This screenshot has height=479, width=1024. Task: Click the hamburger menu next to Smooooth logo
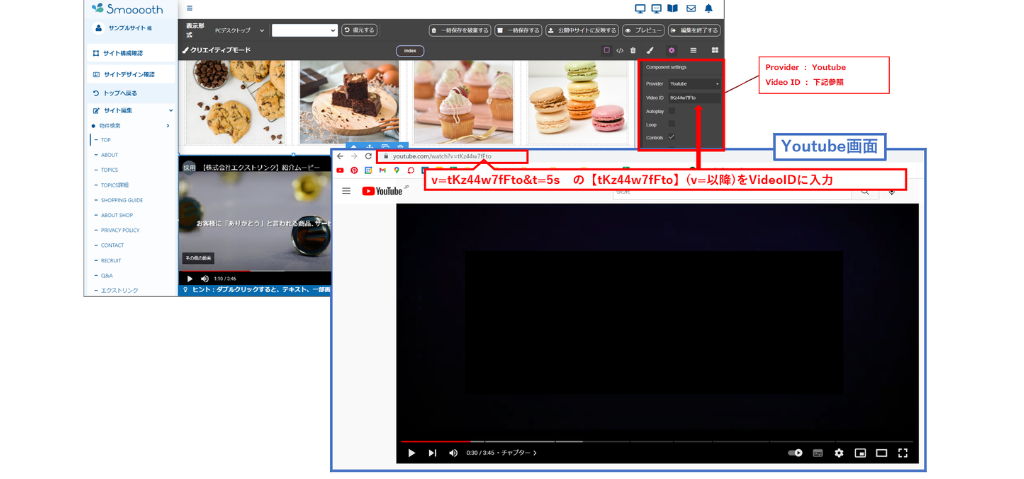(189, 8)
